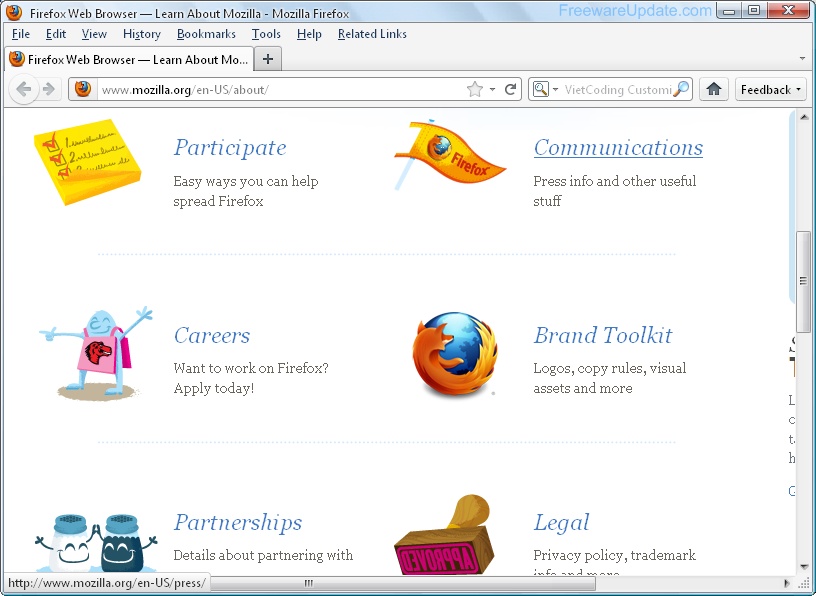
Task: Click the vertical scrollbar thumb
Action: (x=804, y=281)
